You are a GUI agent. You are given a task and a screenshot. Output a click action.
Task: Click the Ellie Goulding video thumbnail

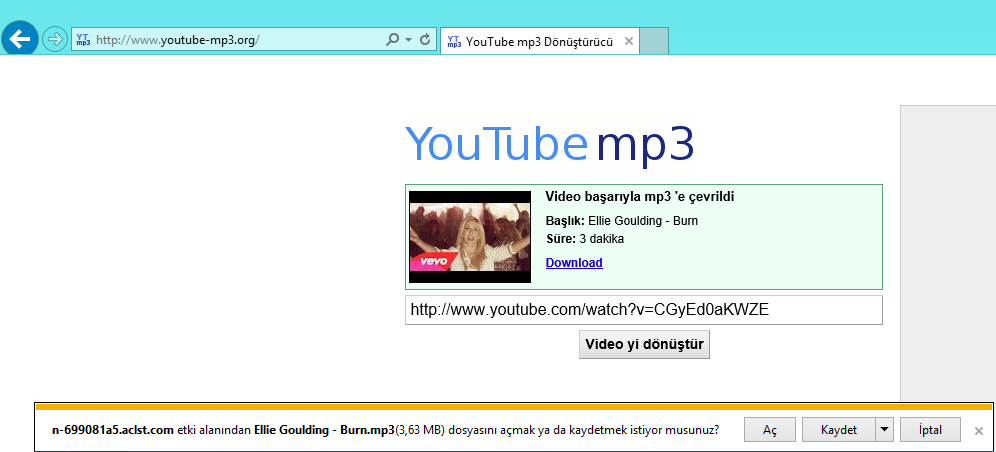[470, 237]
